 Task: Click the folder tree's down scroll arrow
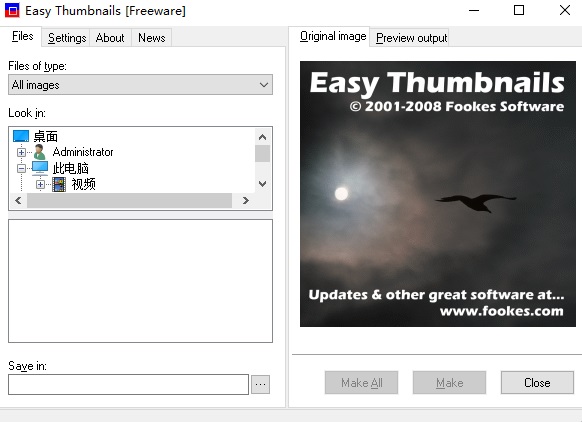pos(262,184)
